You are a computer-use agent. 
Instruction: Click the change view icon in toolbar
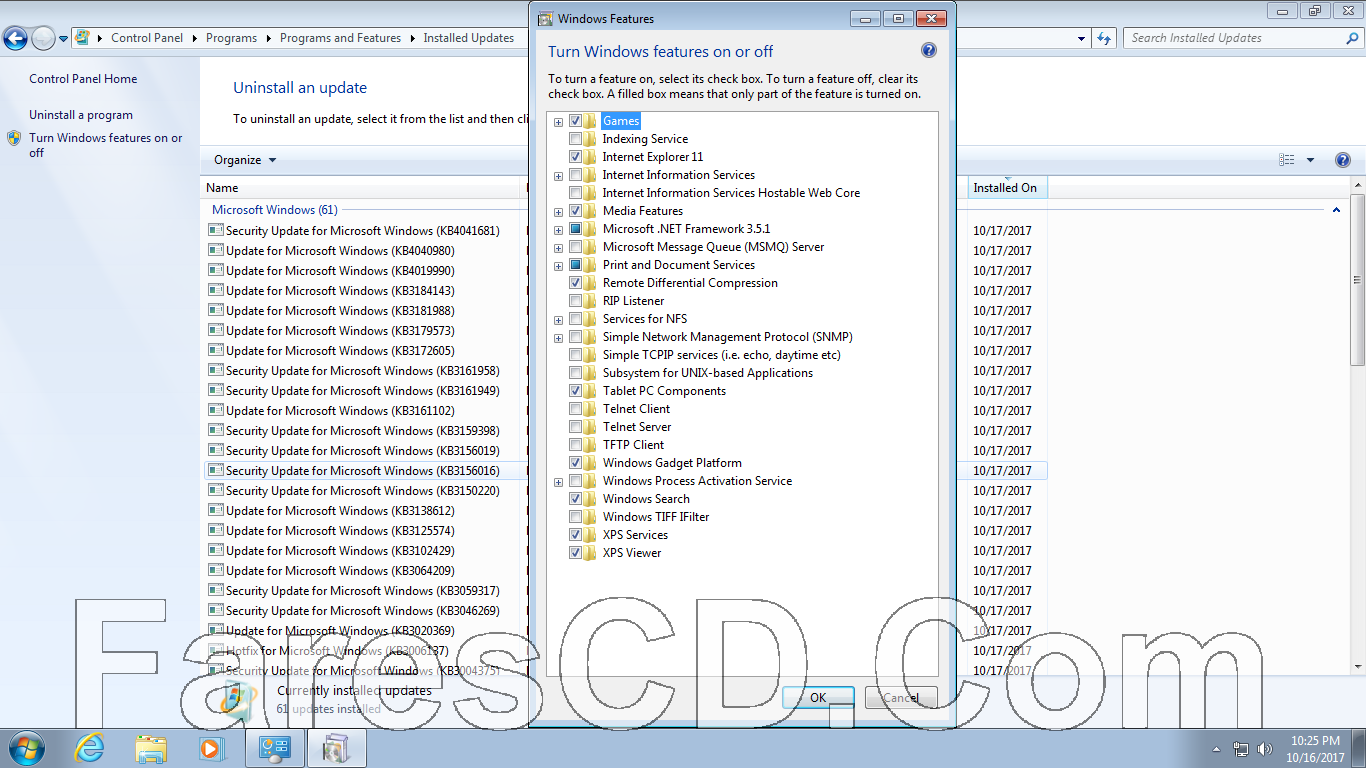(x=1287, y=160)
